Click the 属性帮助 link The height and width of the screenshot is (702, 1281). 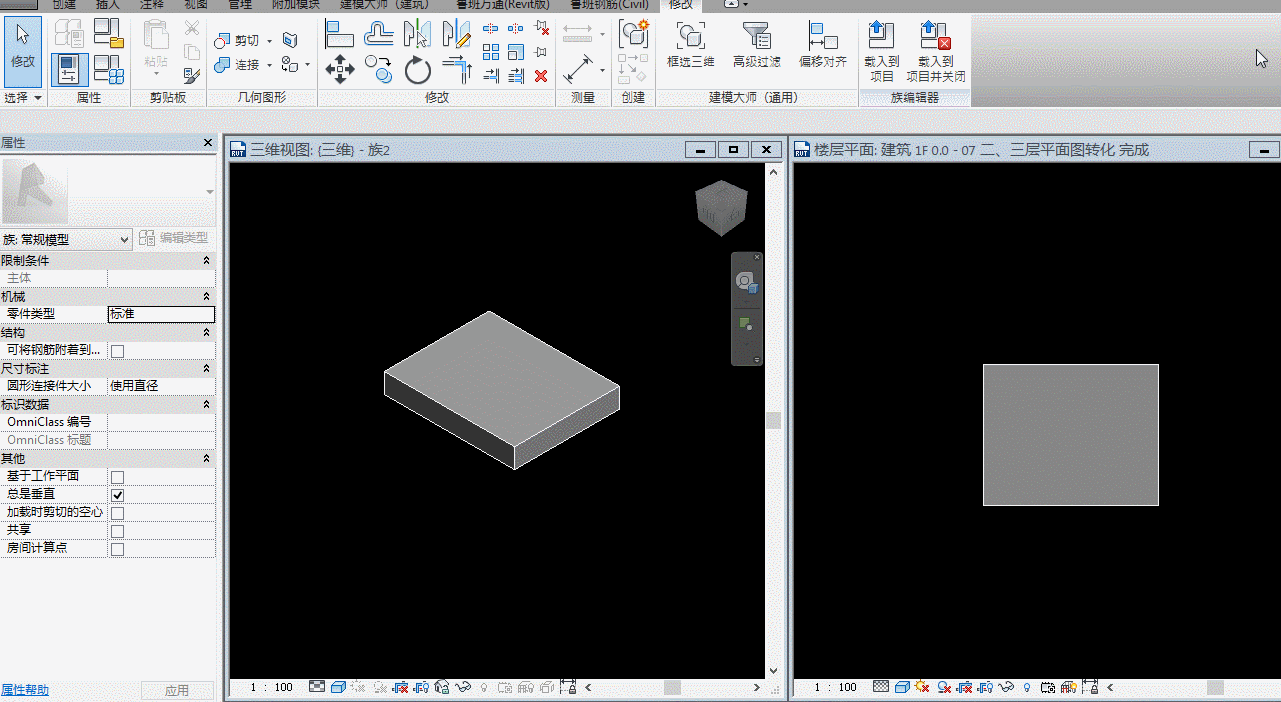click(x=25, y=690)
